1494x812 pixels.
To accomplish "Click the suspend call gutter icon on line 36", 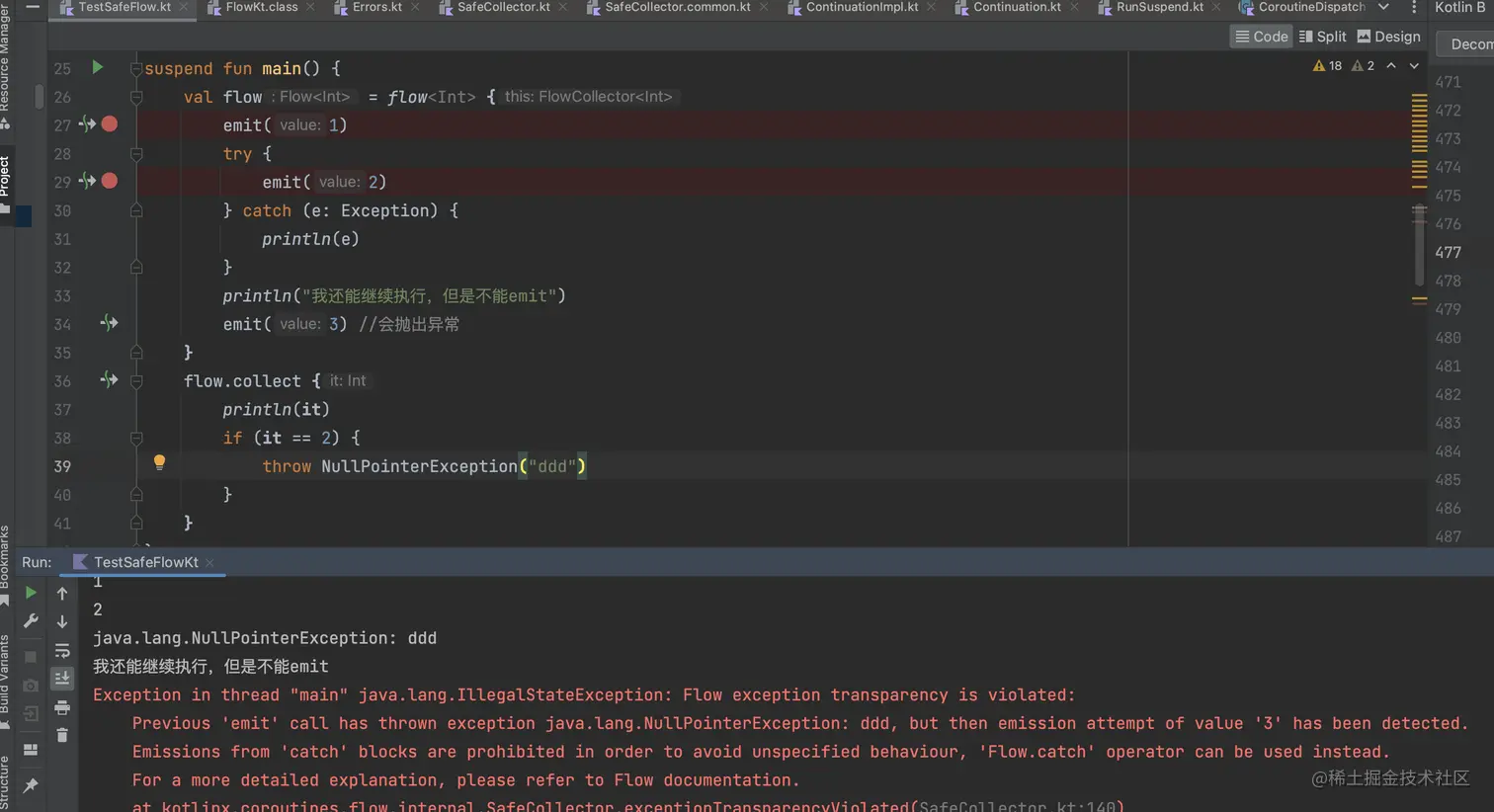I will pyautogui.click(x=109, y=379).
